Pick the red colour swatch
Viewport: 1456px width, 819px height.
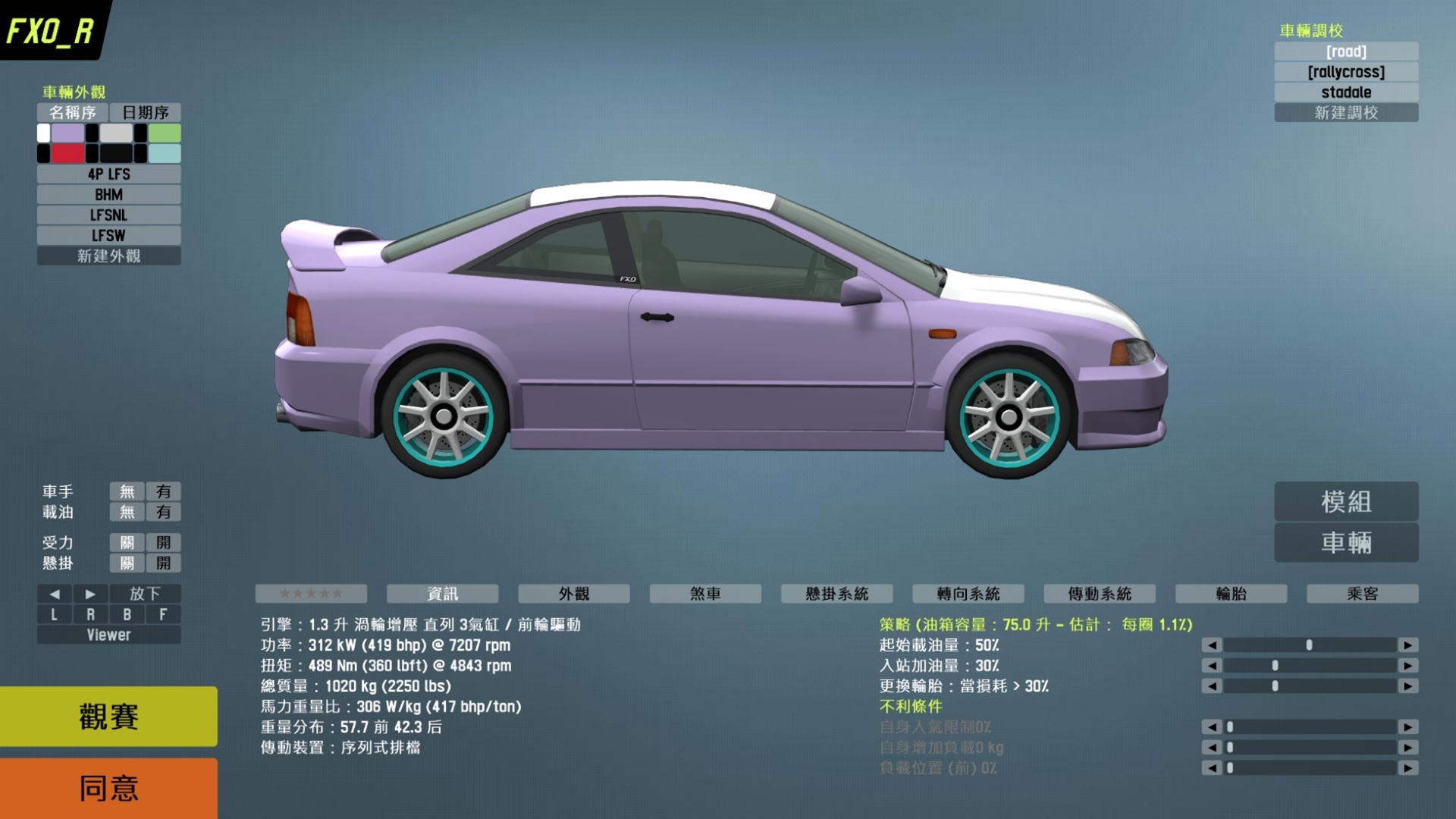67,154
